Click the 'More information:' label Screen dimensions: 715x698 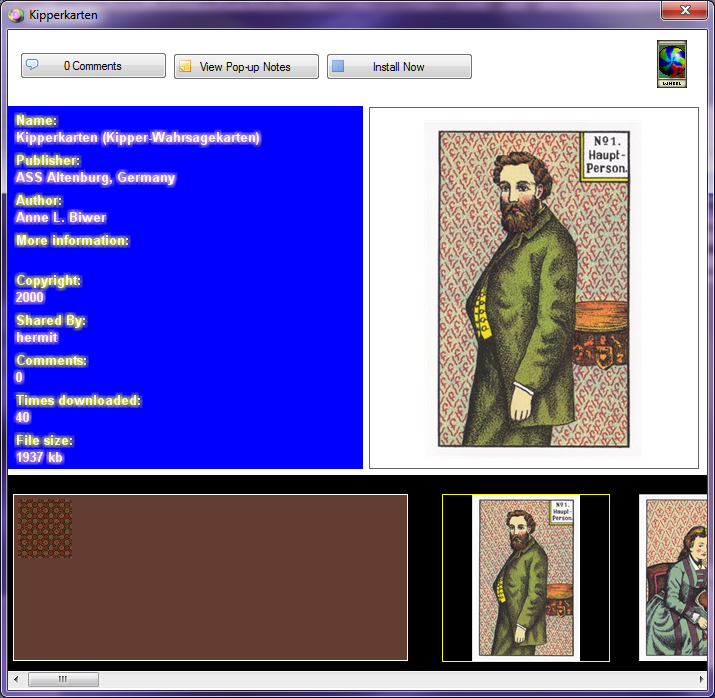(72, 240)
